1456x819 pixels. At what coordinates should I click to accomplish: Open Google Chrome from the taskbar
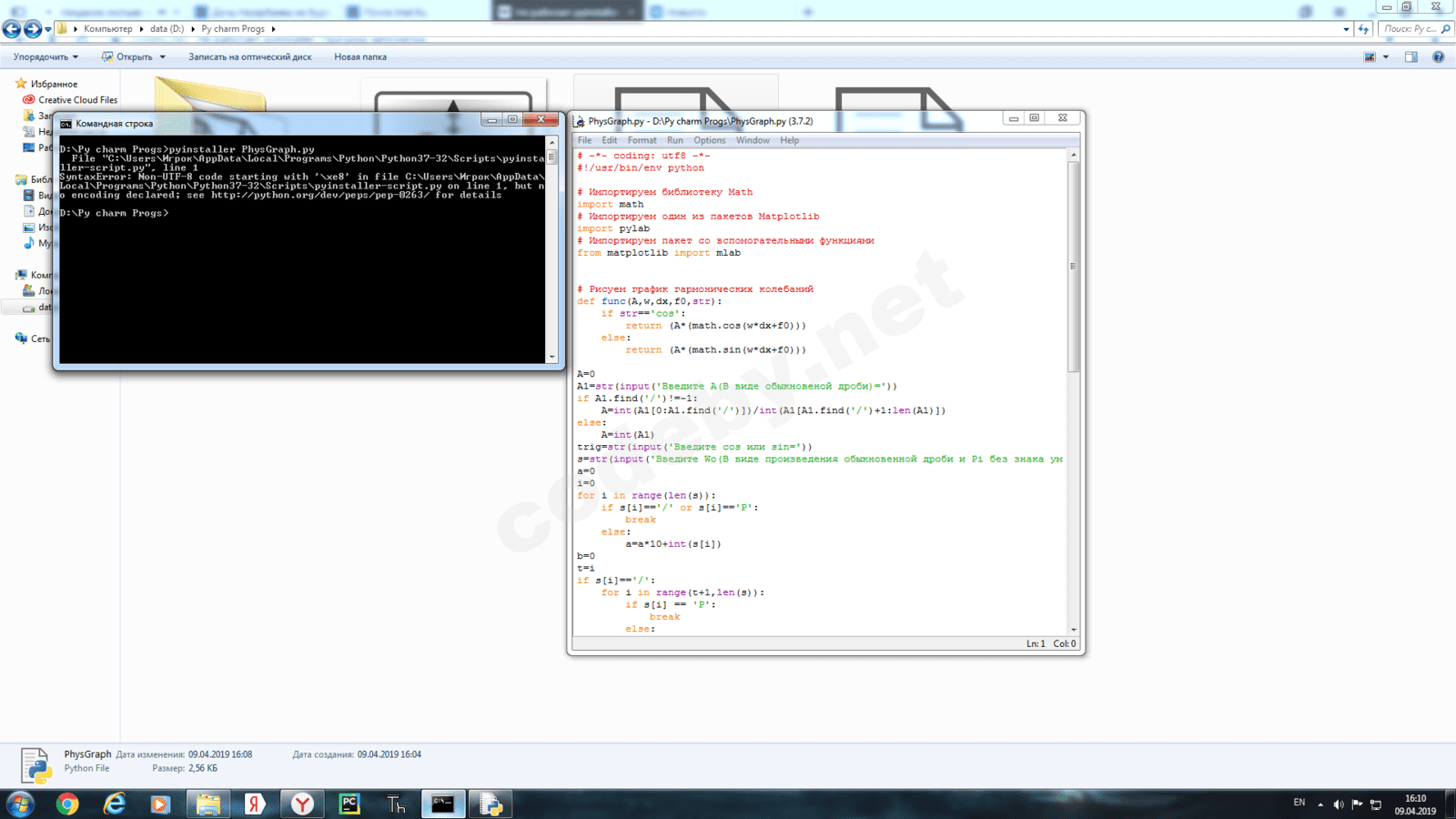67,804
